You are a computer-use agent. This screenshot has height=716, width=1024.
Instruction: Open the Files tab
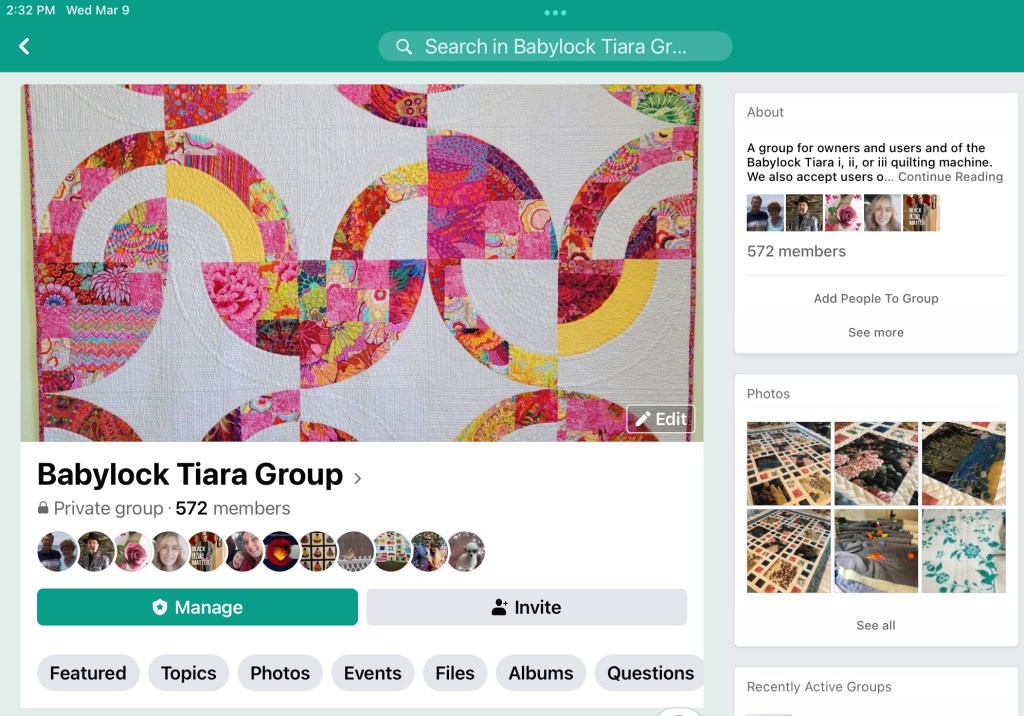point(455,673)
